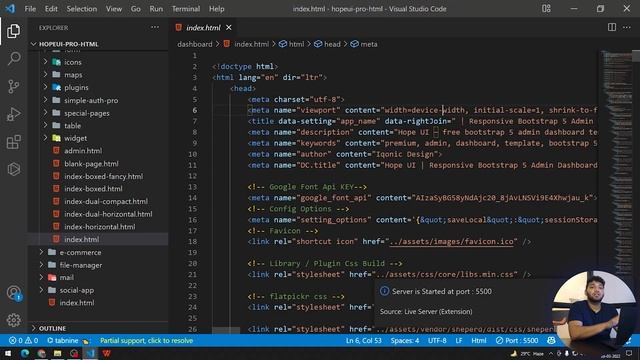The height and width of the screenshot is (360, 640).
Task: Open editor more actions ellipsis
Action: point(627,27)
